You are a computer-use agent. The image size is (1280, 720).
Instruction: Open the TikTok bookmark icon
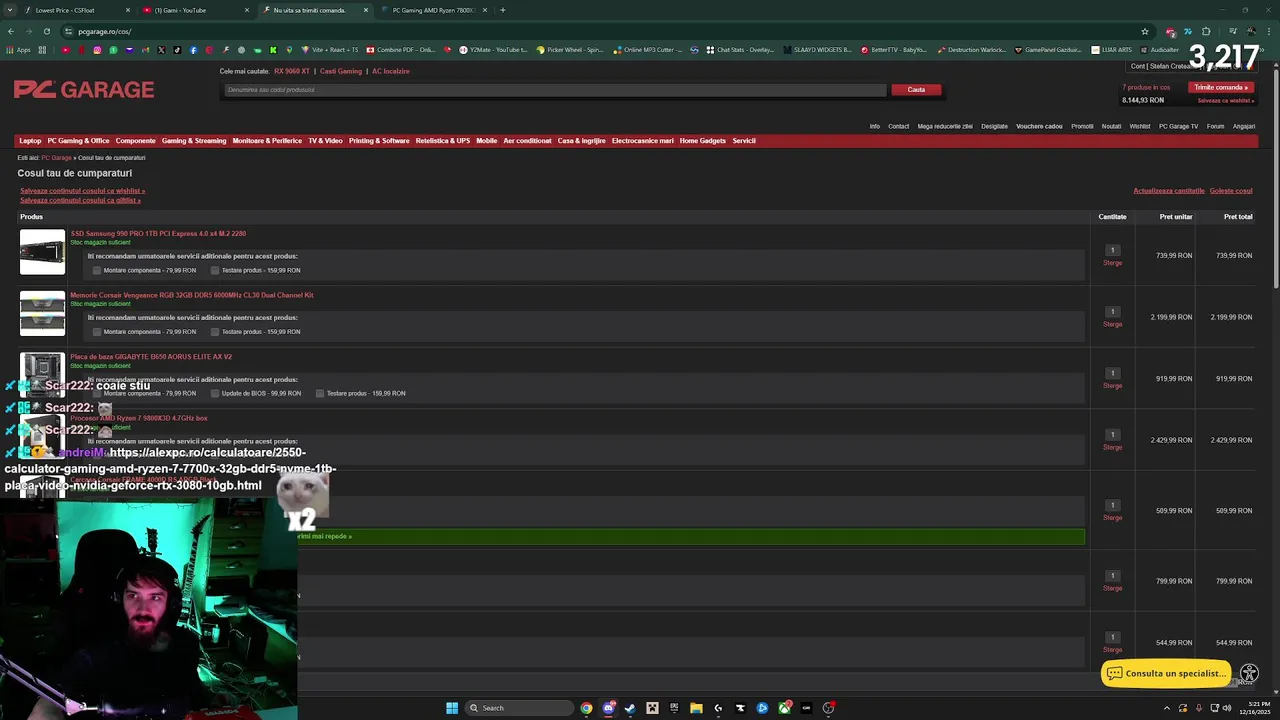click(177, 50)
